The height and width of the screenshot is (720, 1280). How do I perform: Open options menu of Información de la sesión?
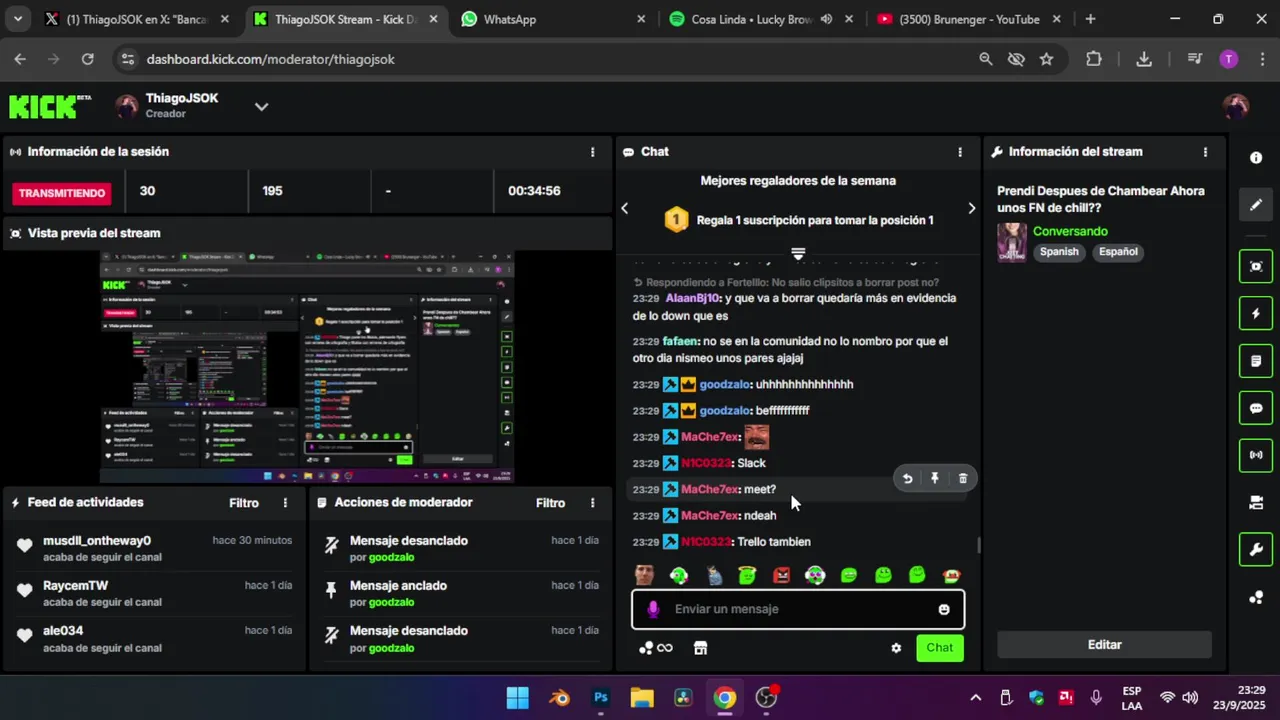(x=592, y=152)
